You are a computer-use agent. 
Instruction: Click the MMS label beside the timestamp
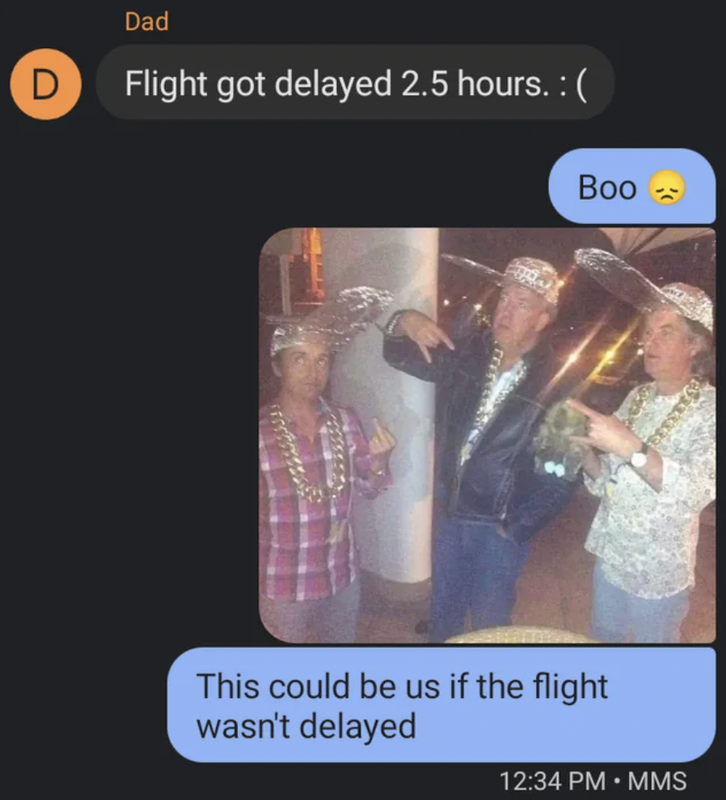coord(657,781)
